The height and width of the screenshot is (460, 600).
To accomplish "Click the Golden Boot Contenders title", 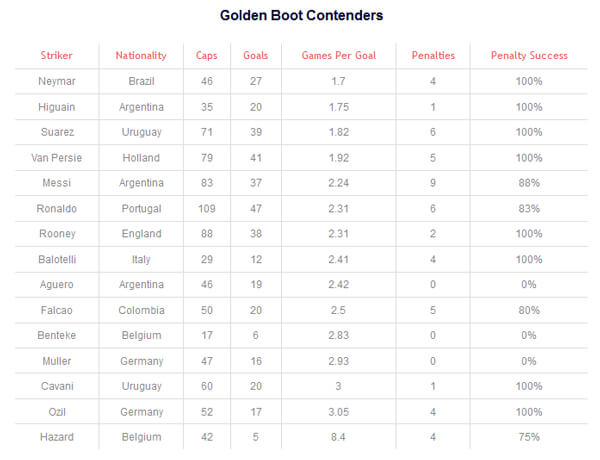I will (x=301, y=15).
